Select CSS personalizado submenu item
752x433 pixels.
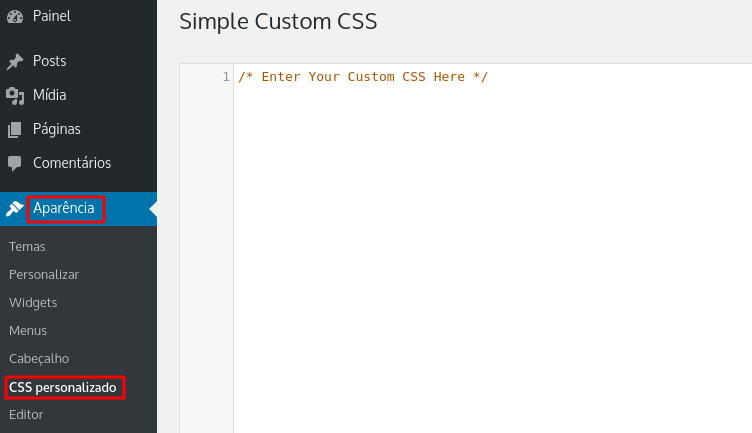click(x=63, y=387)
